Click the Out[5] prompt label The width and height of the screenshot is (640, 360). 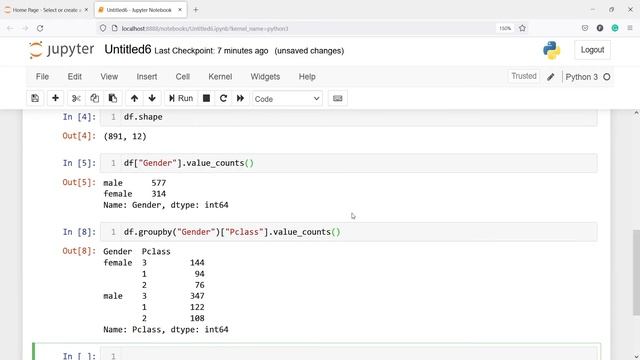coord(79,182)
